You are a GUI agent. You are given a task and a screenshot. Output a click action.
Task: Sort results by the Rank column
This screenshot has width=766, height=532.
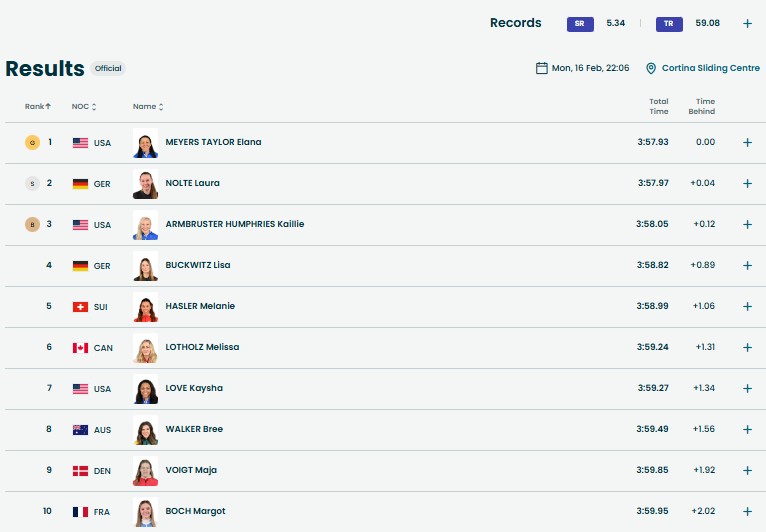coord(38,106)
